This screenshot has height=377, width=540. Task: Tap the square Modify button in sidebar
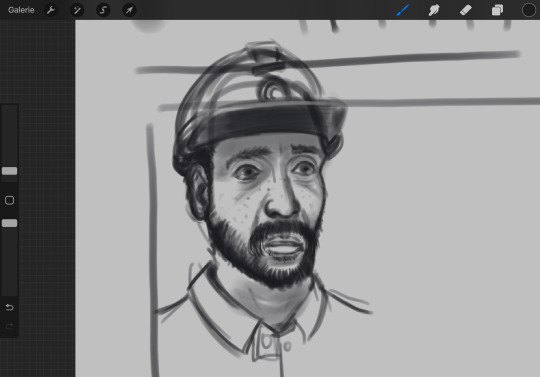click(9, 200)
